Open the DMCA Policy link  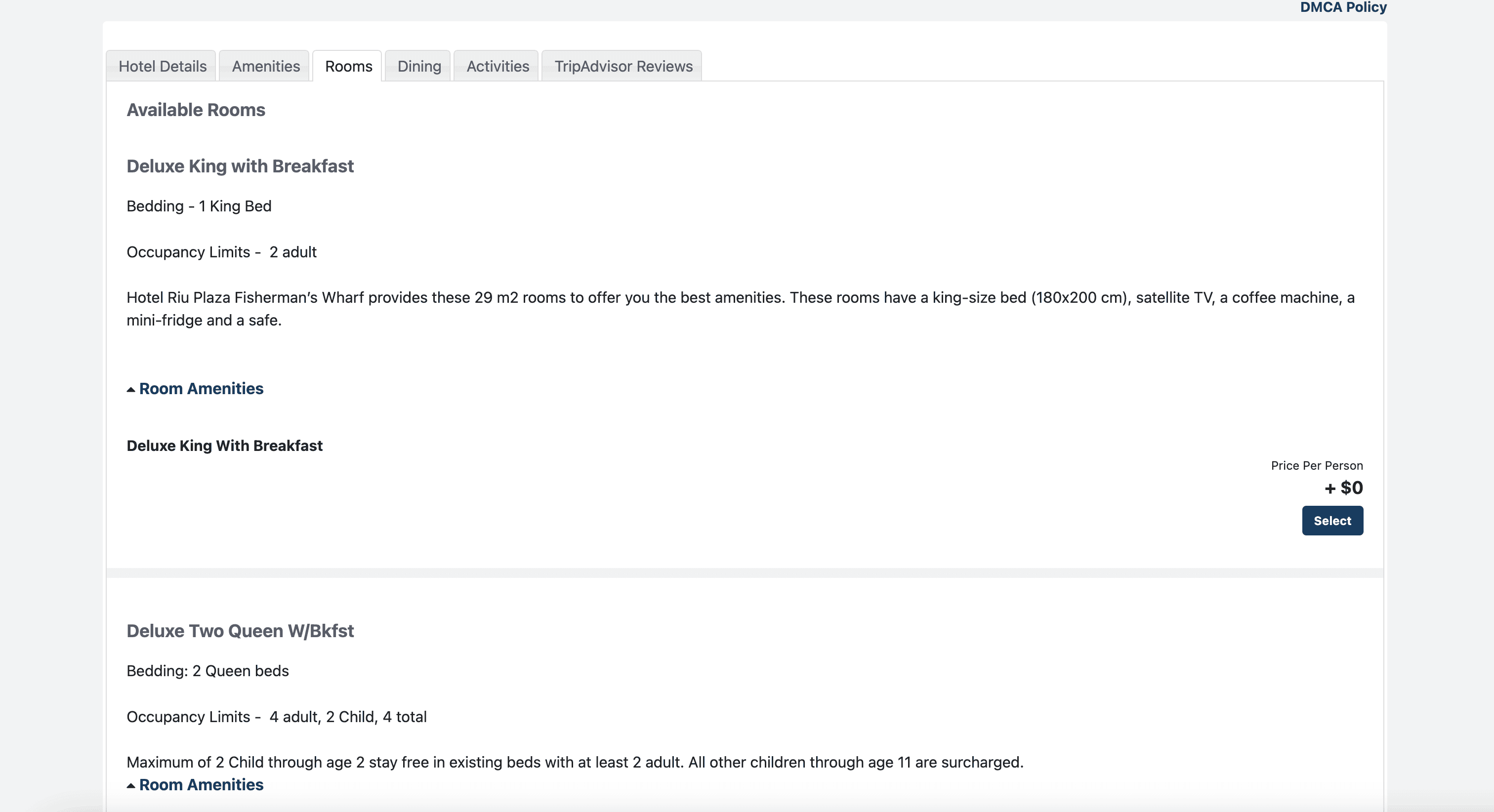(1343, 7)
